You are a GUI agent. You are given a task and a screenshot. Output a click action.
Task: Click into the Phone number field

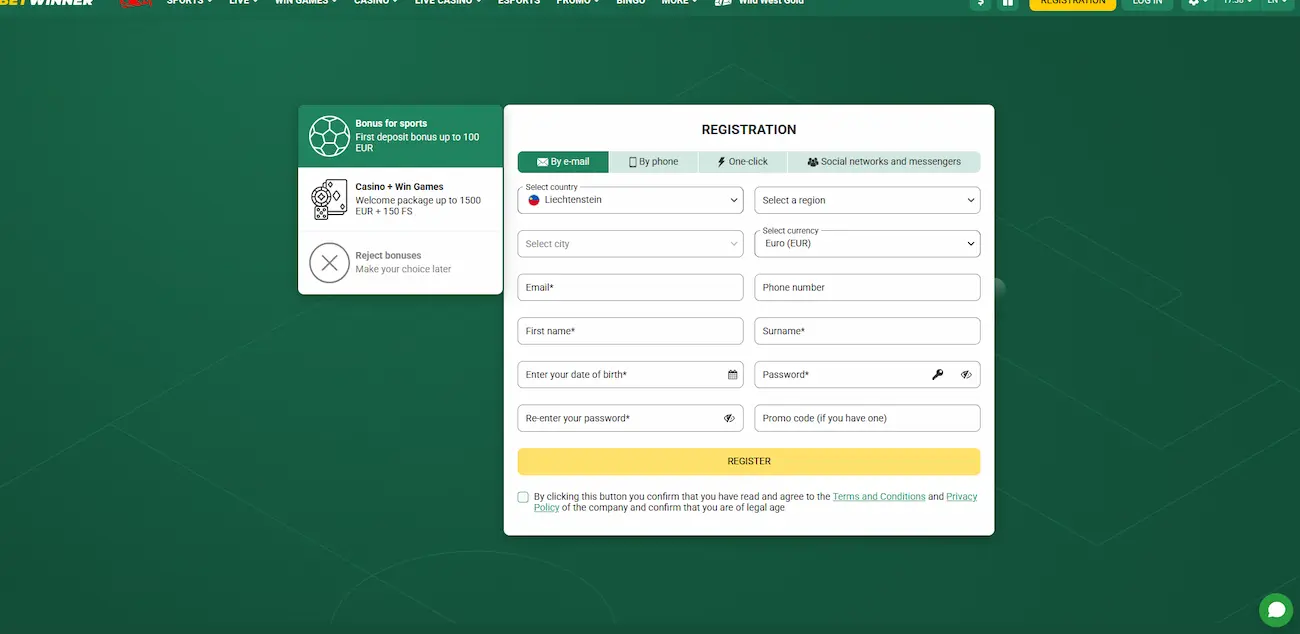[867, 287]
